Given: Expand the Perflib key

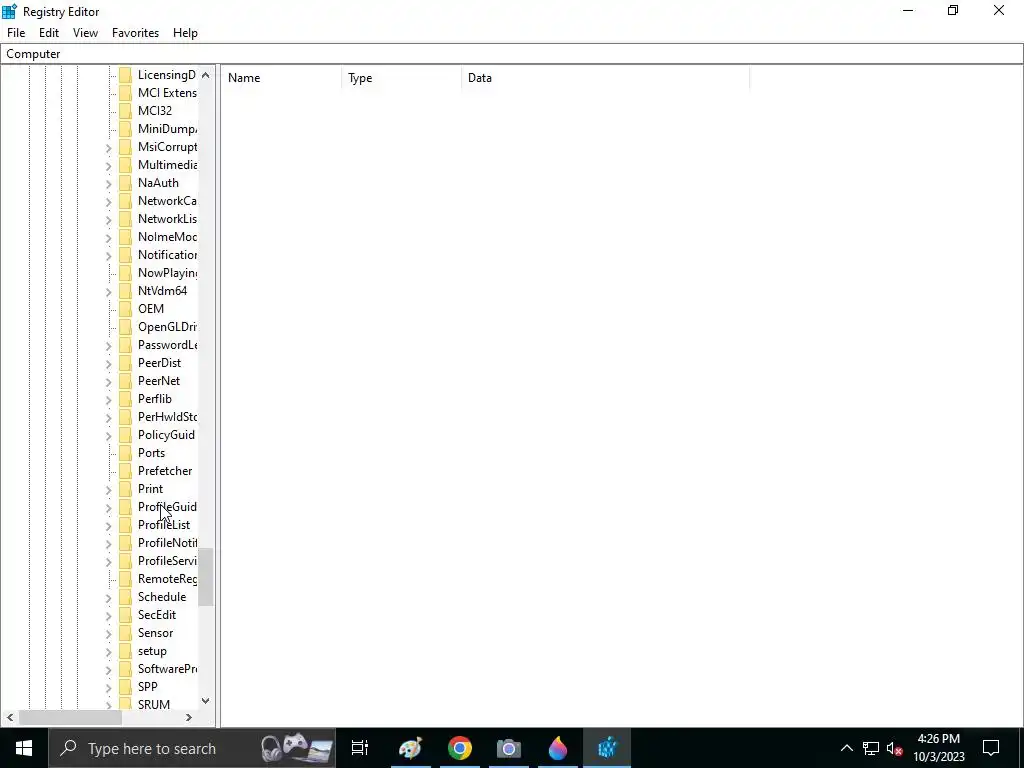Looking at the screenshot, I should (x=109, y=400).
